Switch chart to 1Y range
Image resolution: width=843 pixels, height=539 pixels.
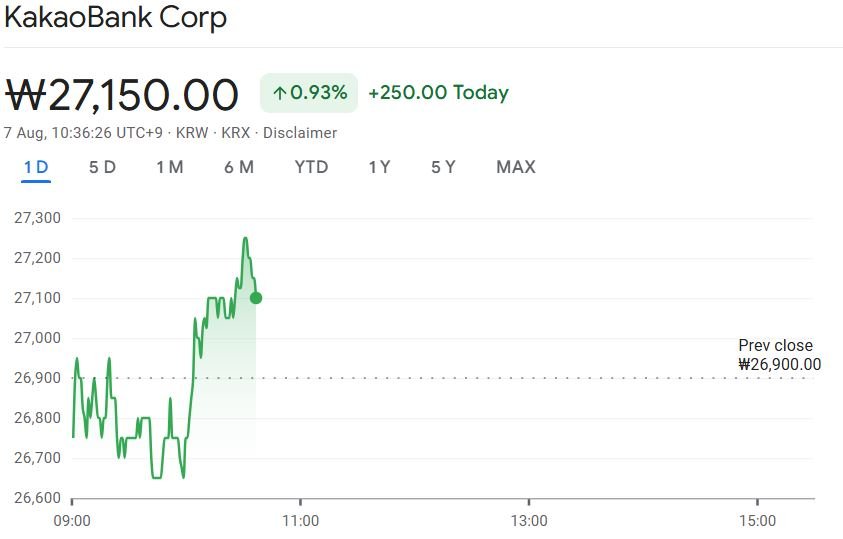coord(379,167)
